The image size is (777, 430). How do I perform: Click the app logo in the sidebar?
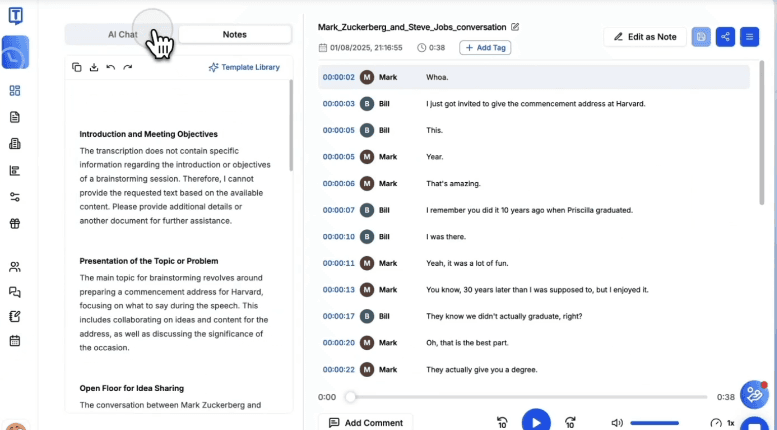pos(15,16)
